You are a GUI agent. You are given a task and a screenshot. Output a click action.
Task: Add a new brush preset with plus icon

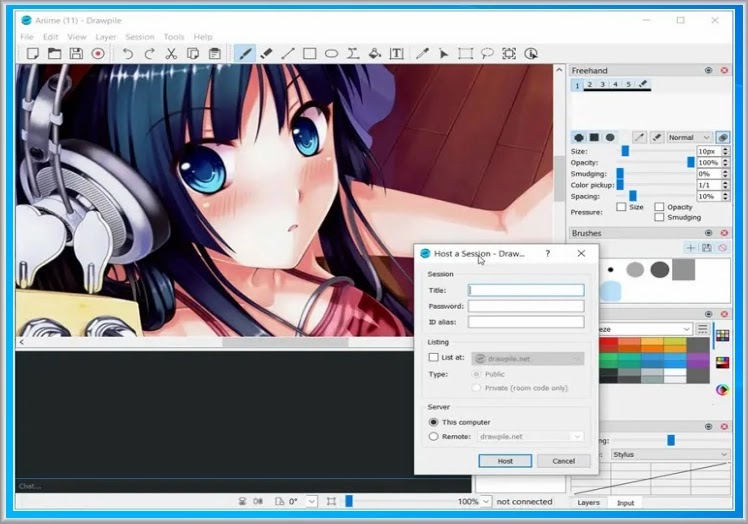pos(690,247)
